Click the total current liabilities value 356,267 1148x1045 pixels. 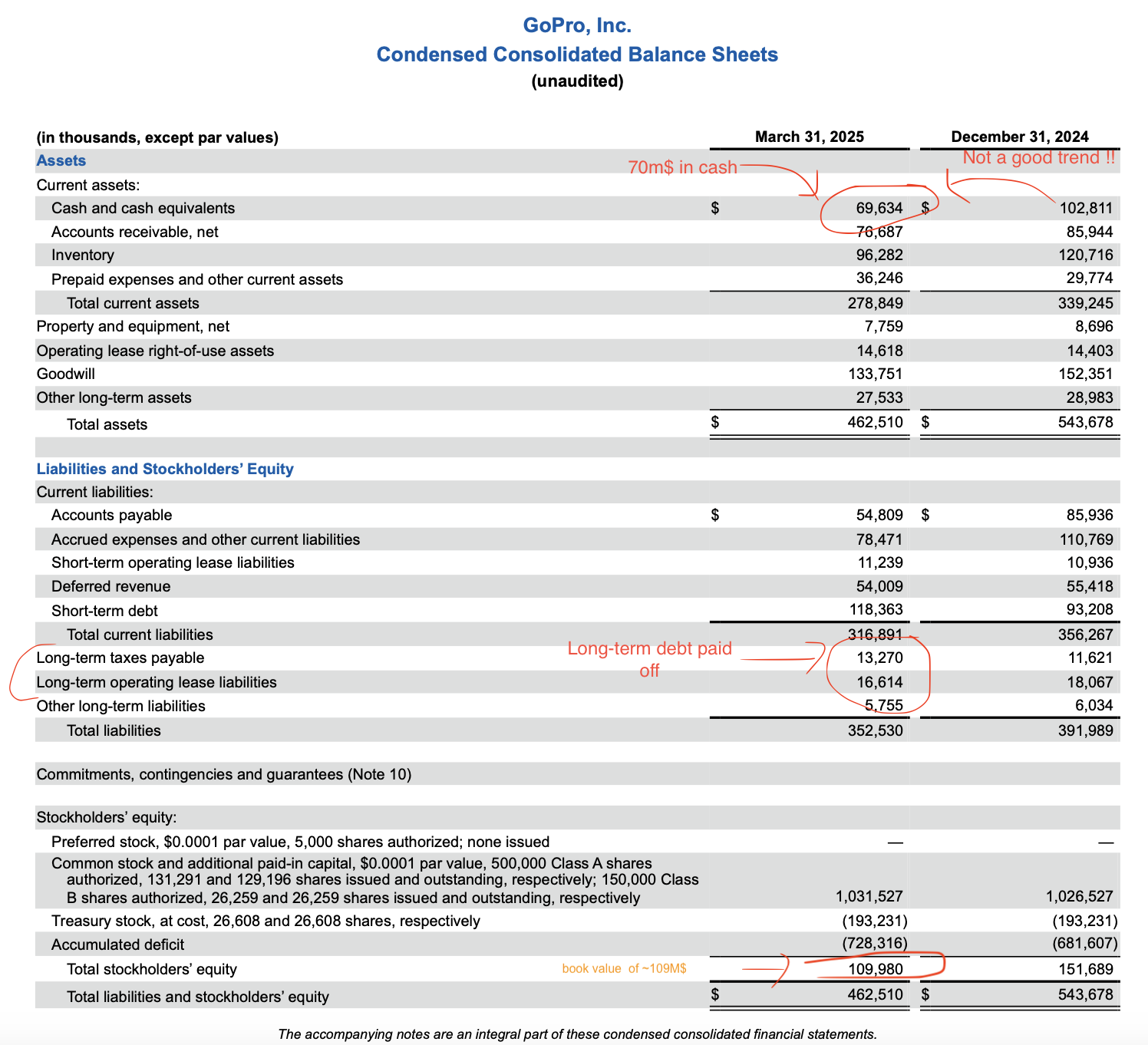tap(1085, 635)
